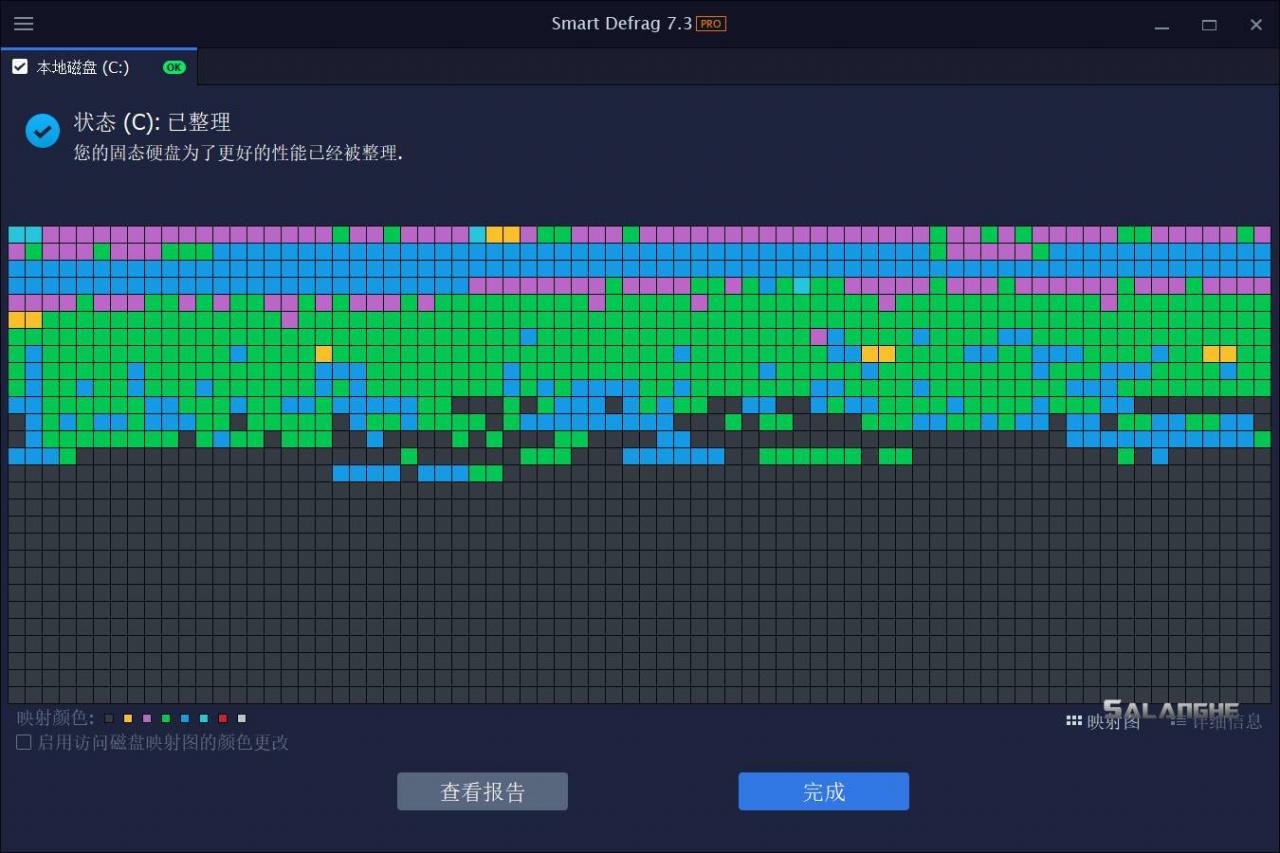The image size is (1280, 853).
Task: Click the 完成 button
Action: click(x=823, y=790)
